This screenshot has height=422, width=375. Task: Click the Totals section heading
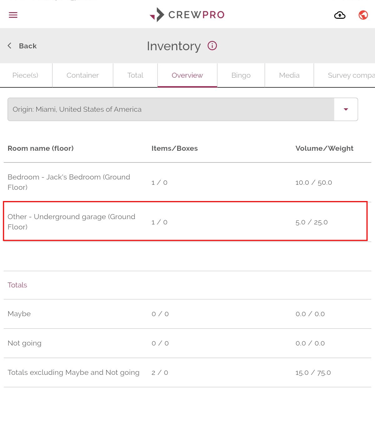(17, 285)
